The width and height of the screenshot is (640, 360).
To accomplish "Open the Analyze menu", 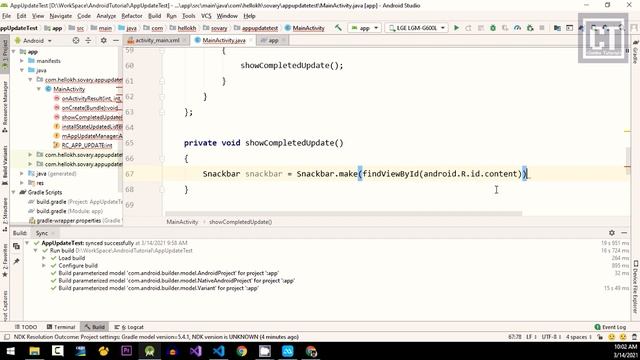I will coord(106,16).
